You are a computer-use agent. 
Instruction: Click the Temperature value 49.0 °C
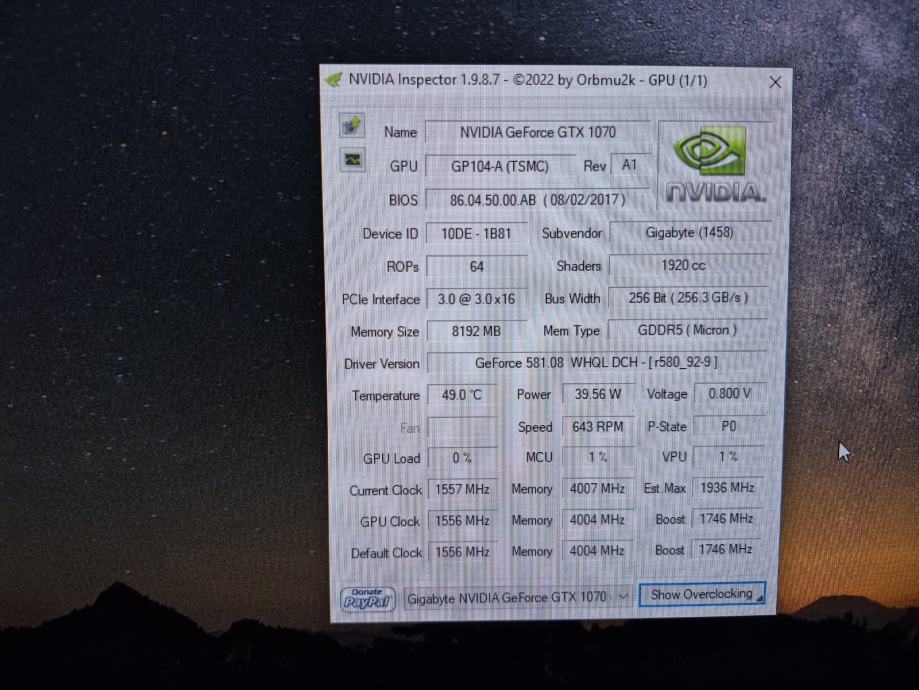tap(462, 395)
